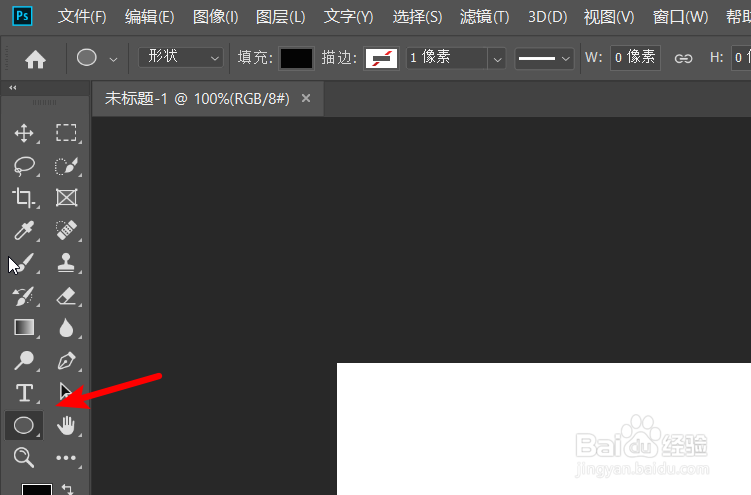Screen dimensions: 751x495
Task: Expand the stroke width dropdown arrow
Action: click(497, 59)
